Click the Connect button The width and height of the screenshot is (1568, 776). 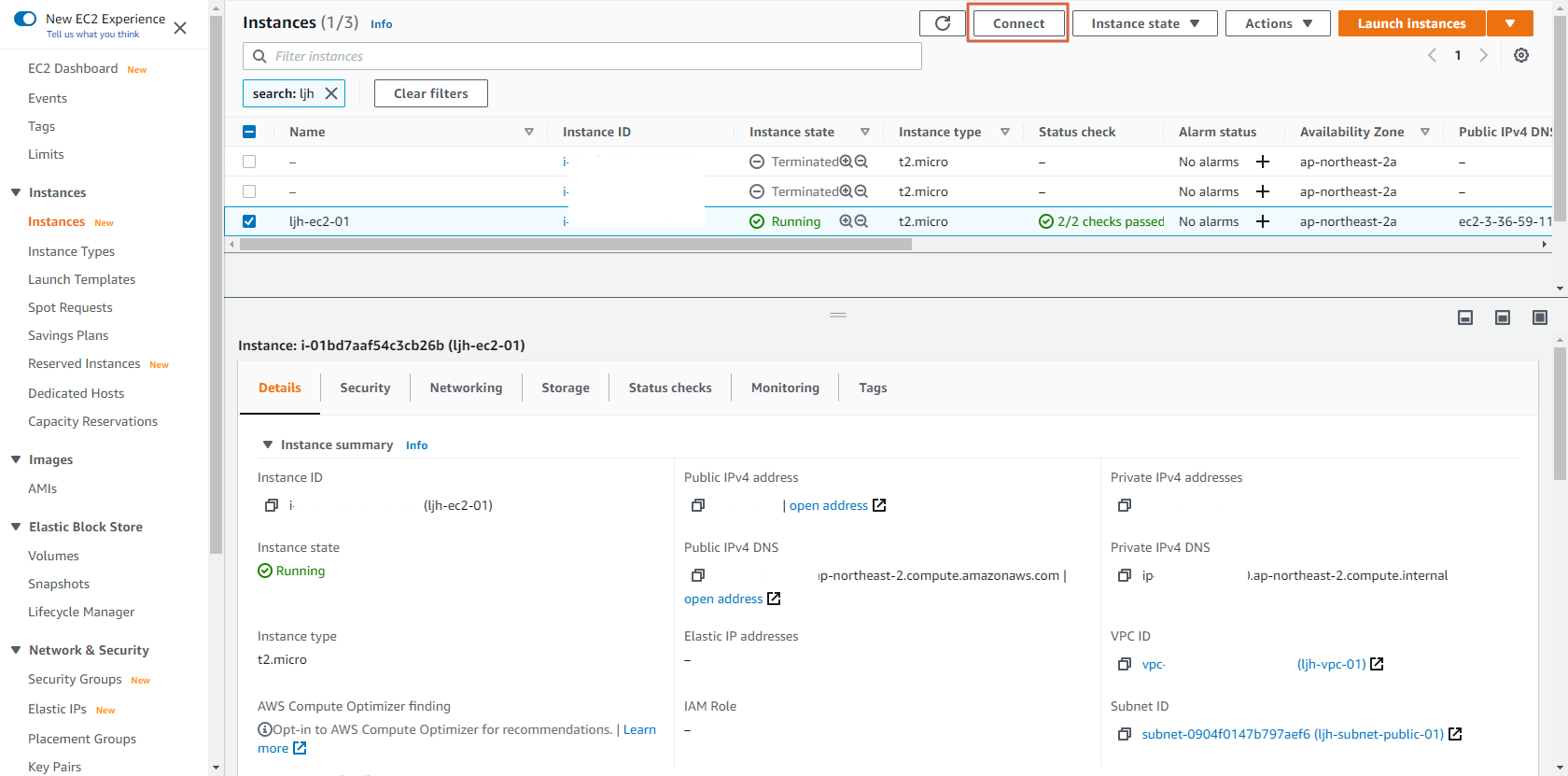(x=1018, y=23)
